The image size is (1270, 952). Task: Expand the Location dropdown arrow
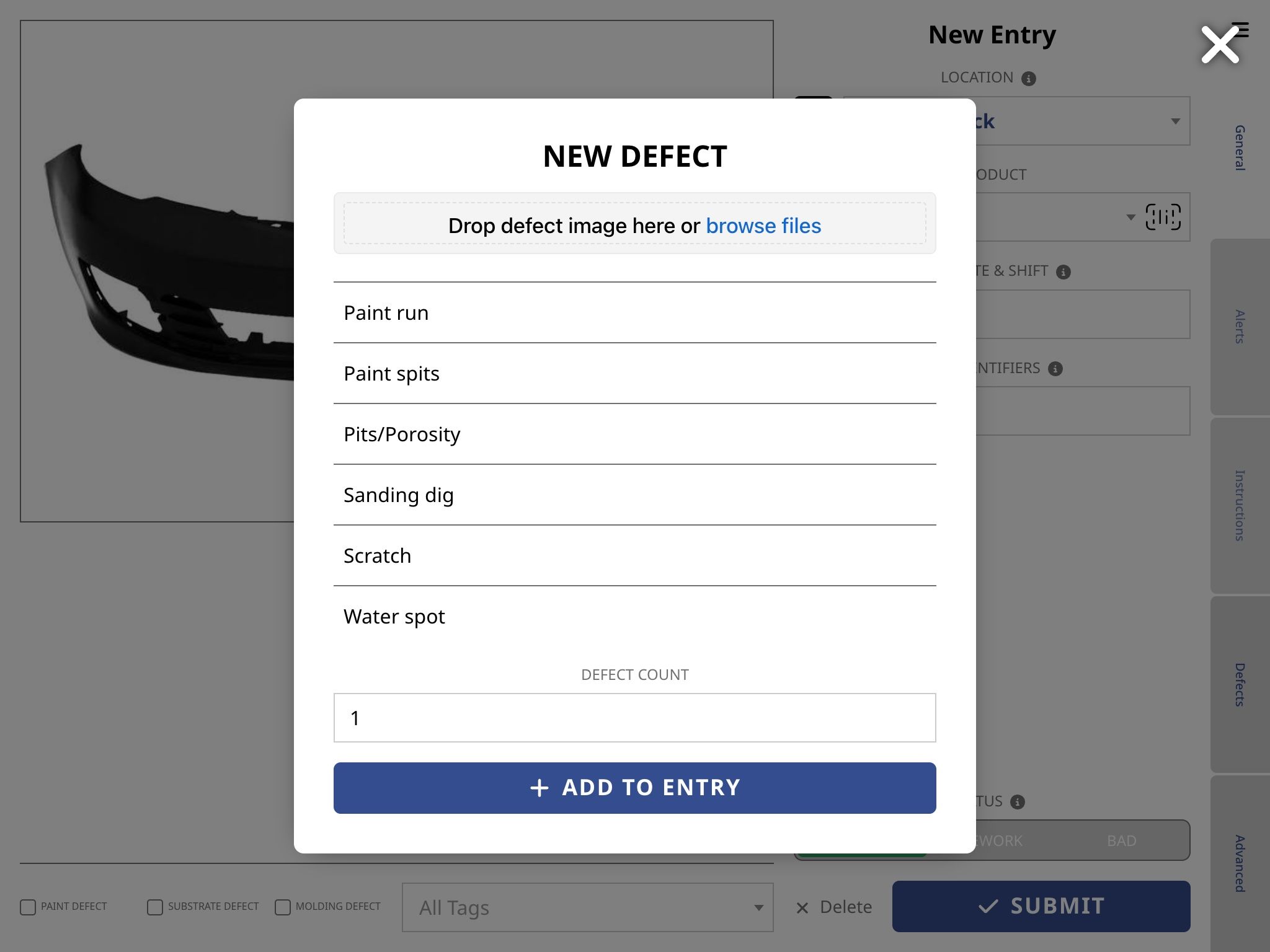tap(1175, 121)
